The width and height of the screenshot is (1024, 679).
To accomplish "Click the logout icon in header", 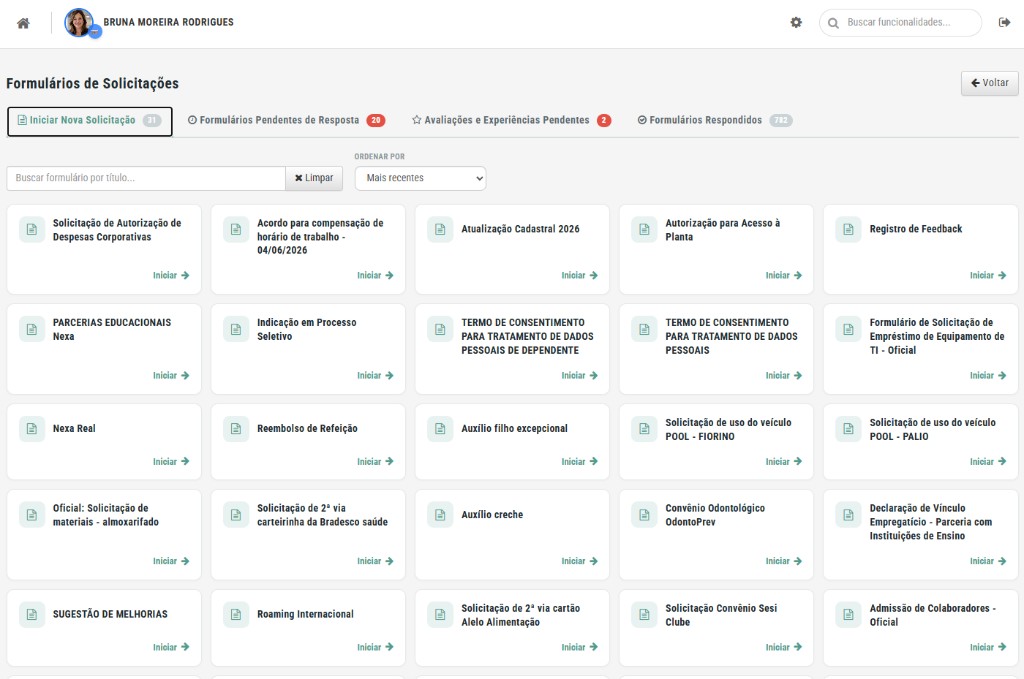I will pos(1004,22).
